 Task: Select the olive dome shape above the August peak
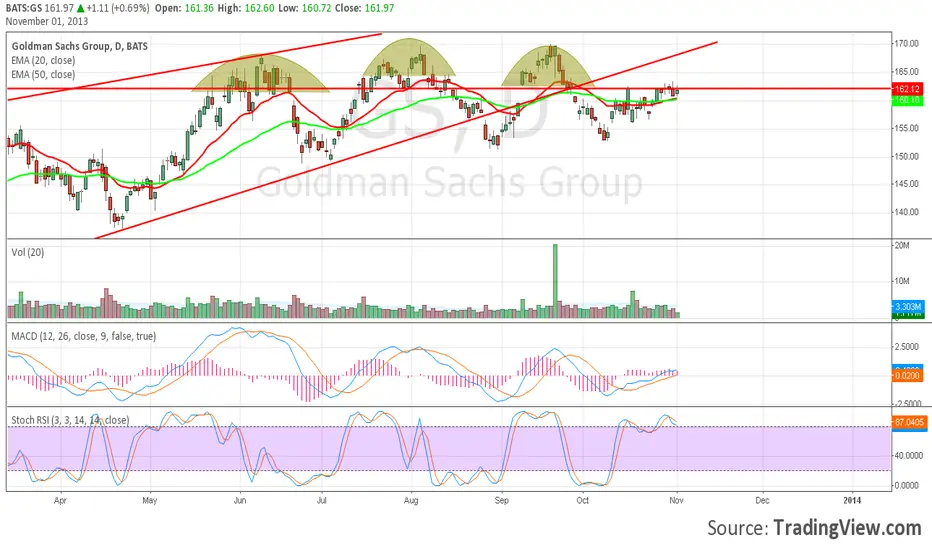[409, 58]
